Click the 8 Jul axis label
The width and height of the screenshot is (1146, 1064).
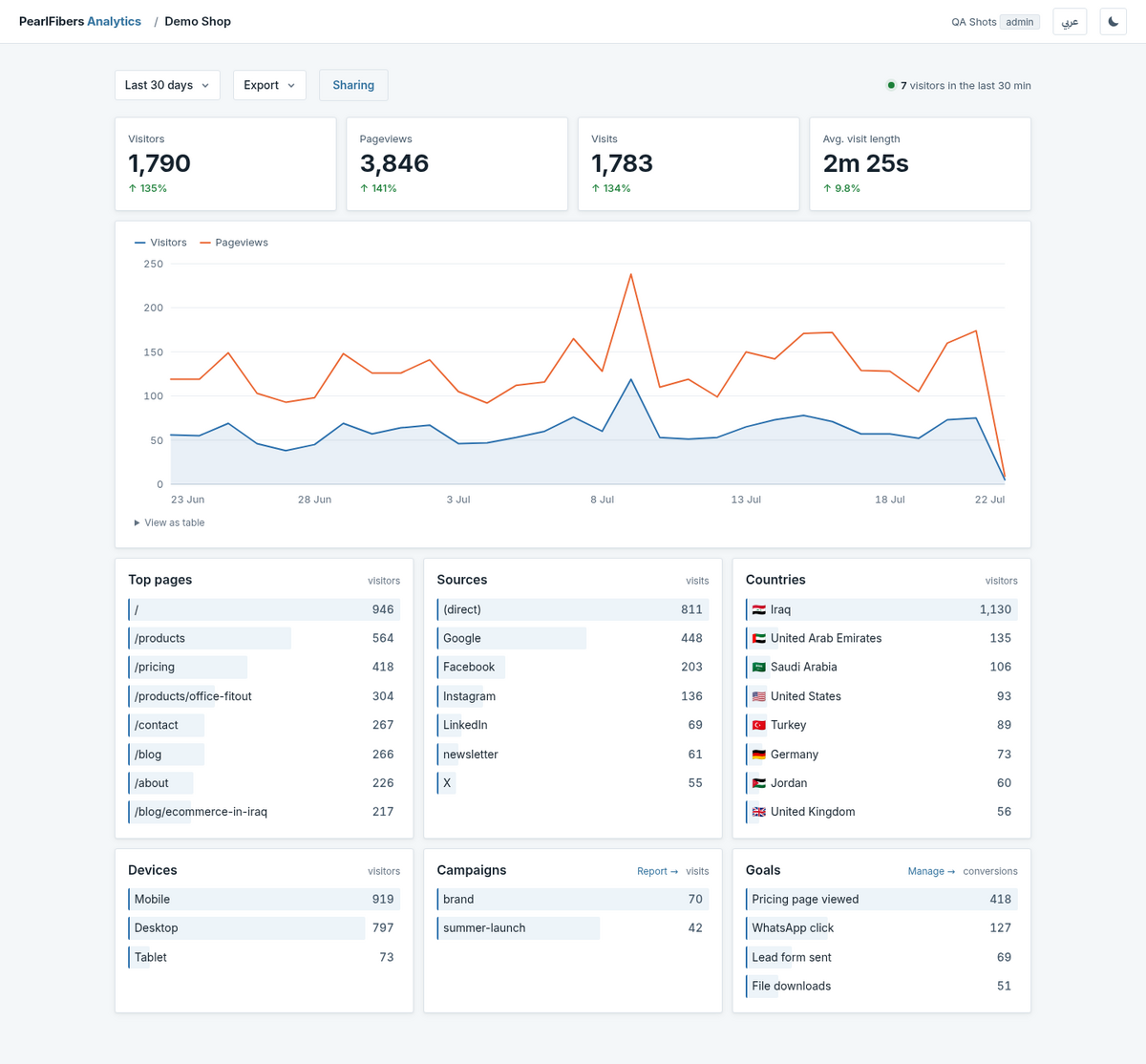coord(602,500)
